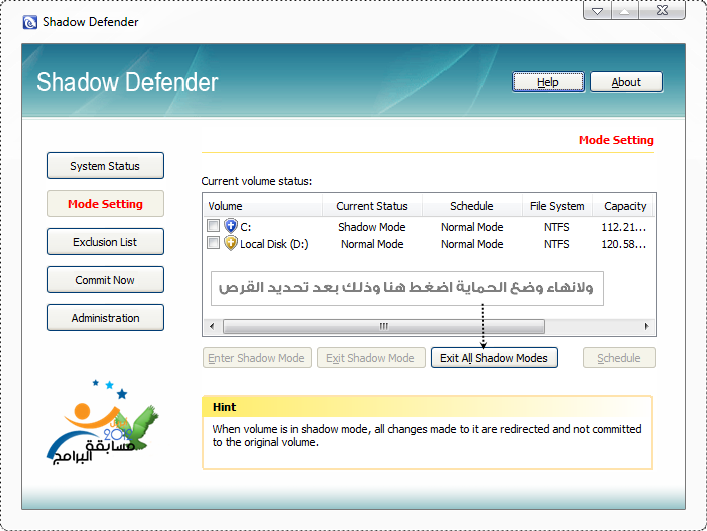
Task: Click the Help button
Action: pos(547,82)
